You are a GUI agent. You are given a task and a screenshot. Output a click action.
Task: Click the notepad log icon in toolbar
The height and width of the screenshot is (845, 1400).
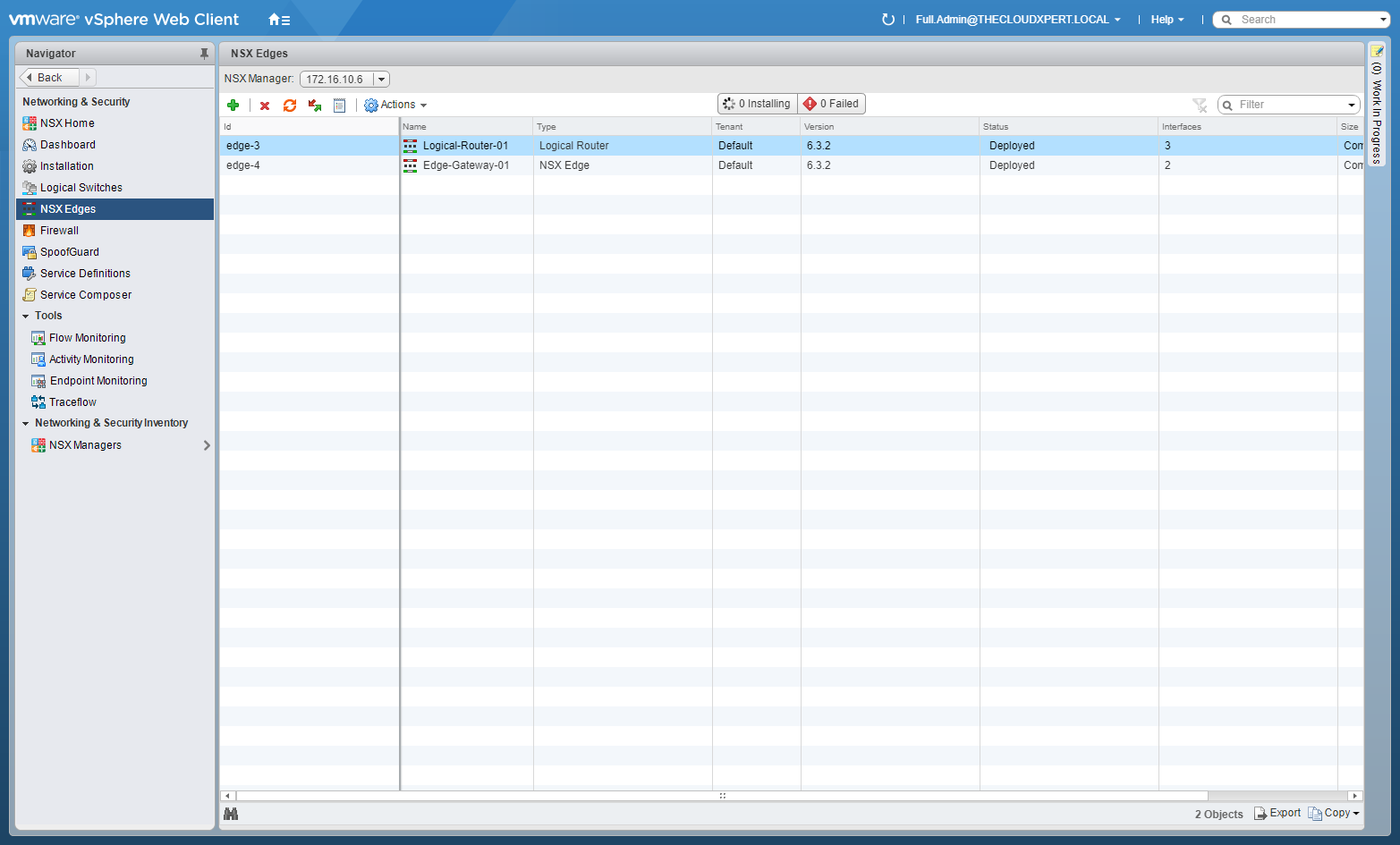pos(340,106)
